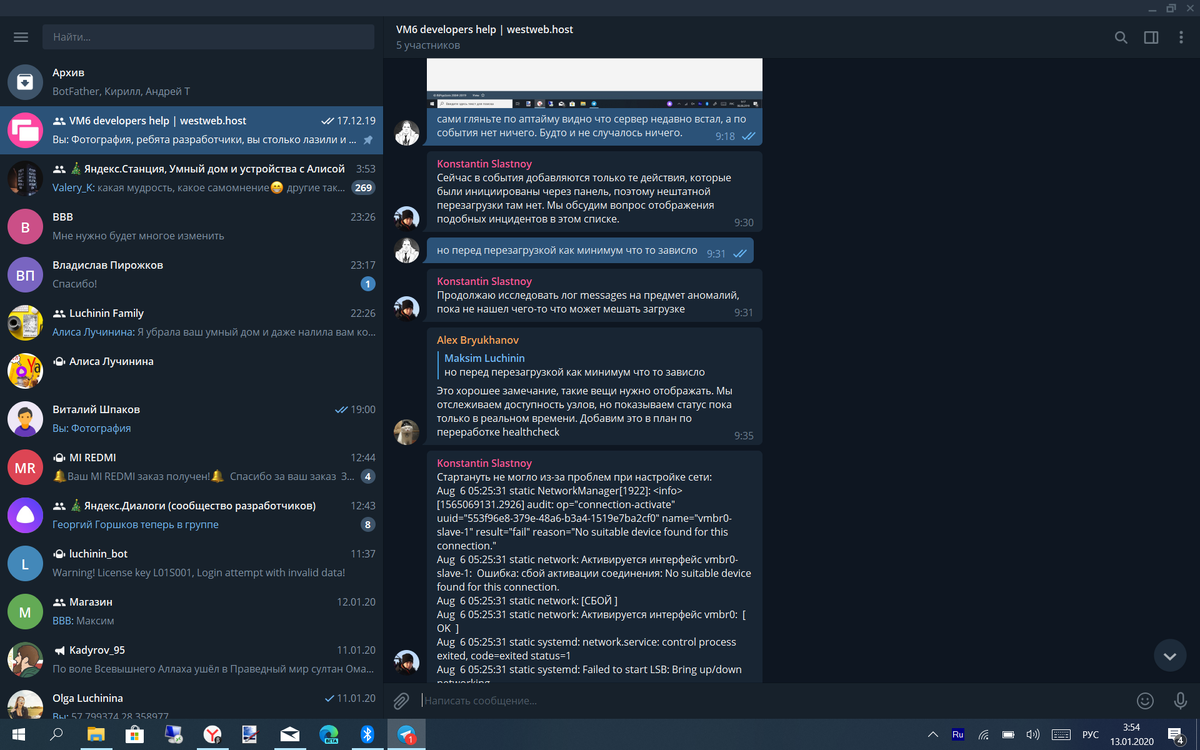The height and width of the screenshot is (750, 1200).
Task: Open luchinin_bot chat
Action: coord(192,562)
